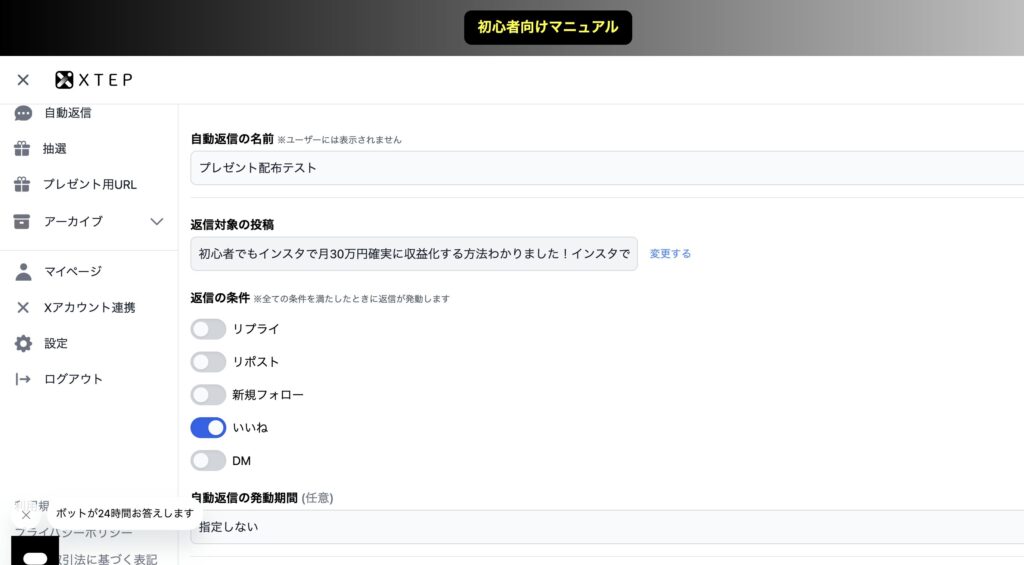Click the マイページ person icon
Image resolution: width=1024 pixels, height=565 pixels.
(x=23, y=271)
